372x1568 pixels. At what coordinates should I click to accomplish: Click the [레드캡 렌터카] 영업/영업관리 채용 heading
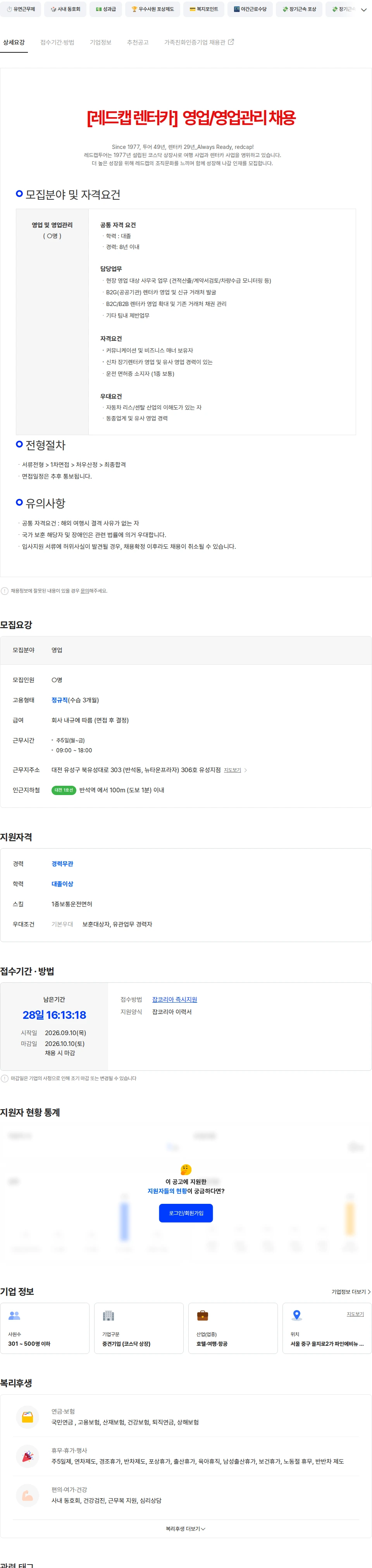pyautogui.click(x=191, y=118)
